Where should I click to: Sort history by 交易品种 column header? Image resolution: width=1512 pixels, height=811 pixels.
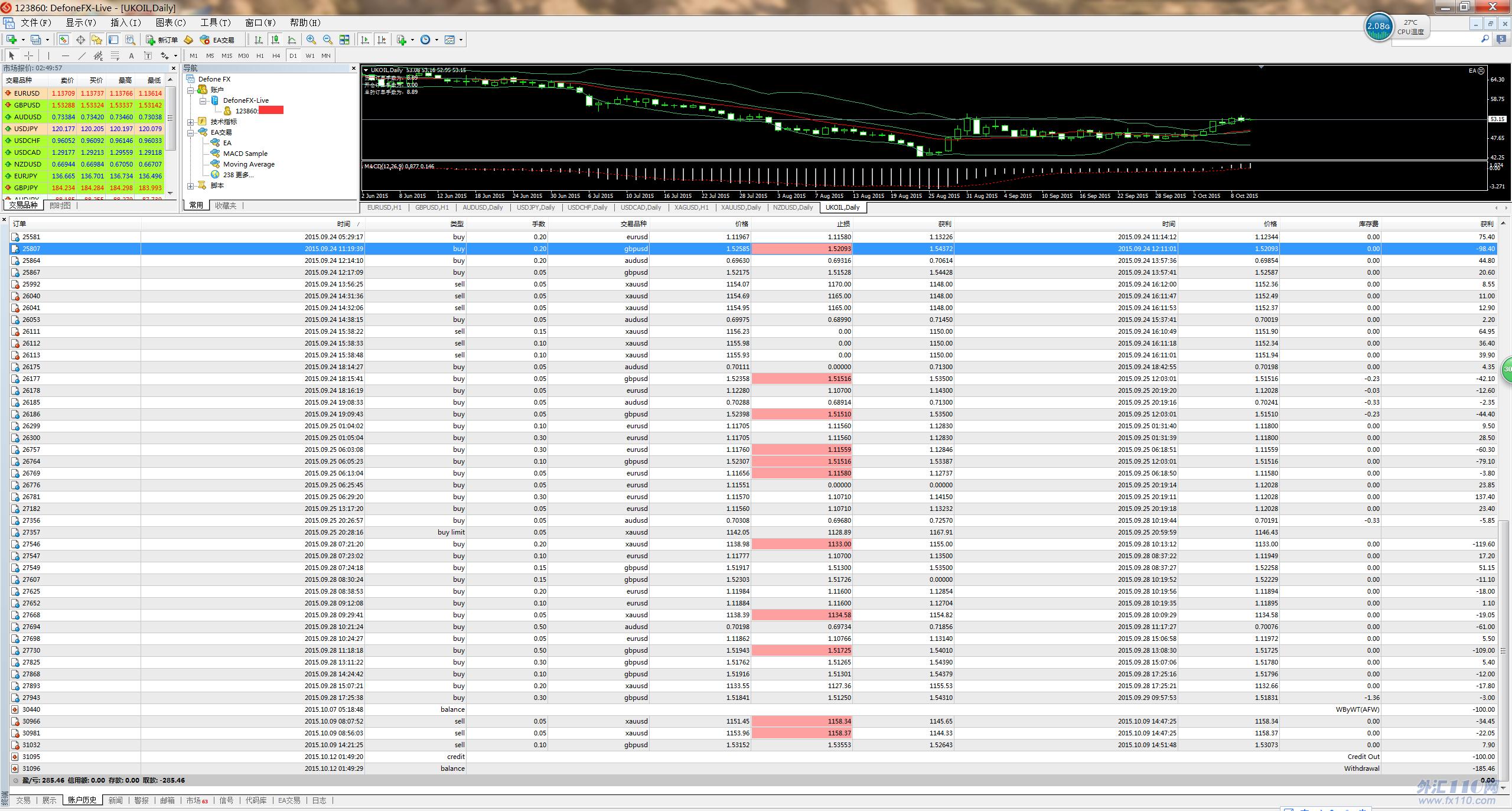599,224
